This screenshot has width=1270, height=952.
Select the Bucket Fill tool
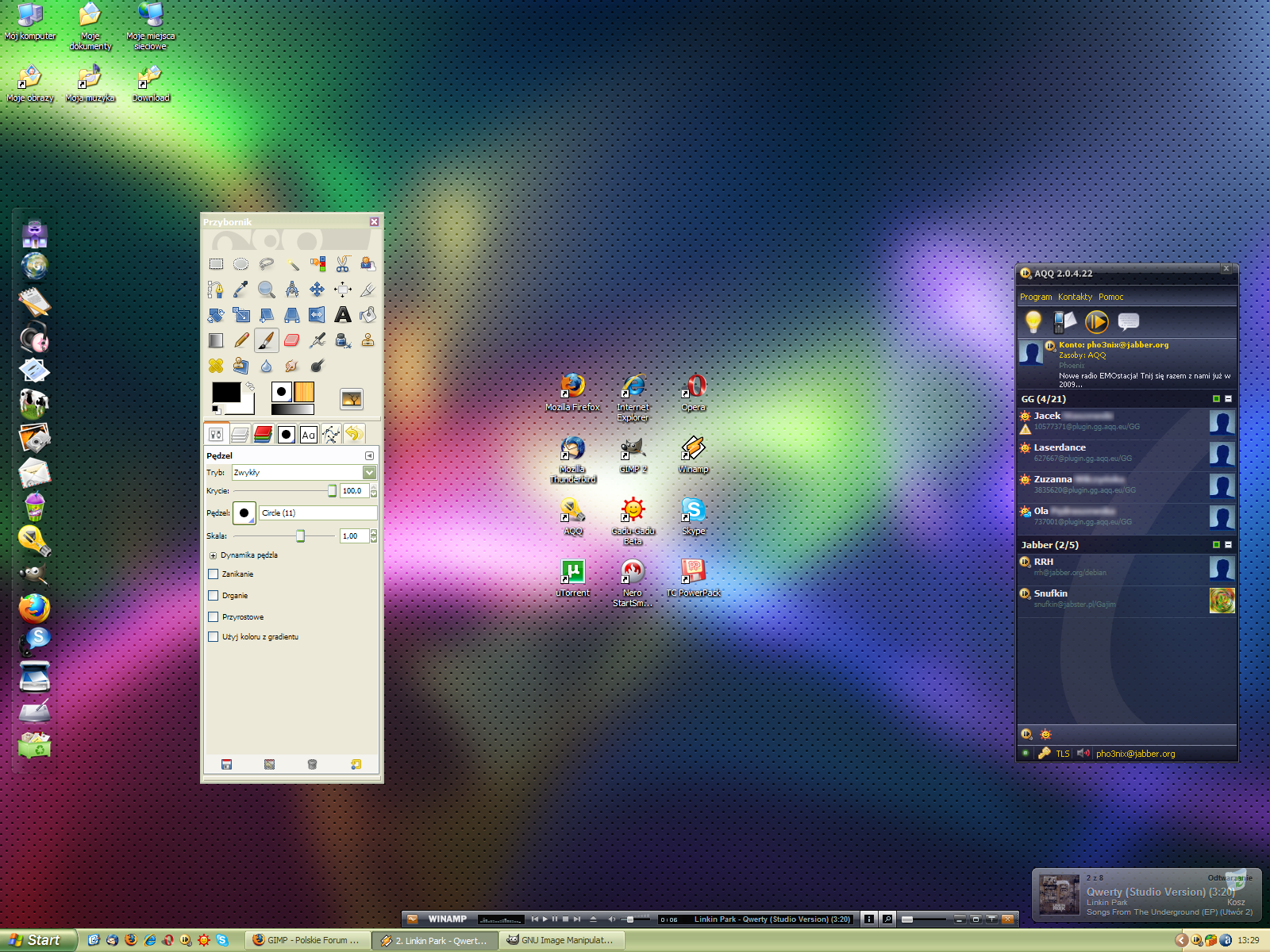tap(368, 315)
